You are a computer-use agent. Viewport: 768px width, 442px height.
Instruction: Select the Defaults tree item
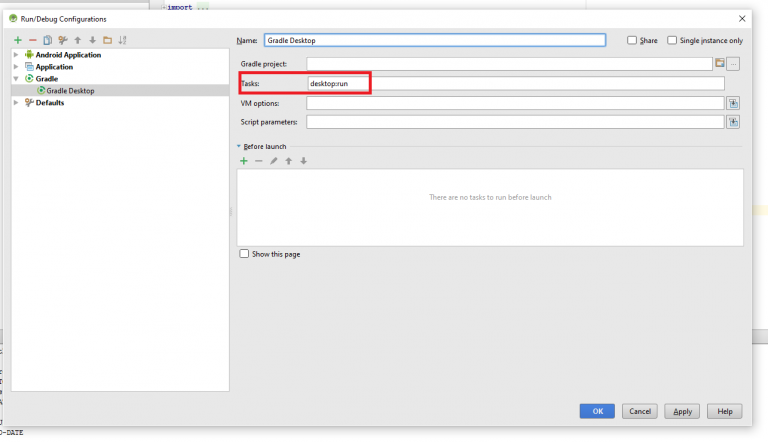point(50,102)
